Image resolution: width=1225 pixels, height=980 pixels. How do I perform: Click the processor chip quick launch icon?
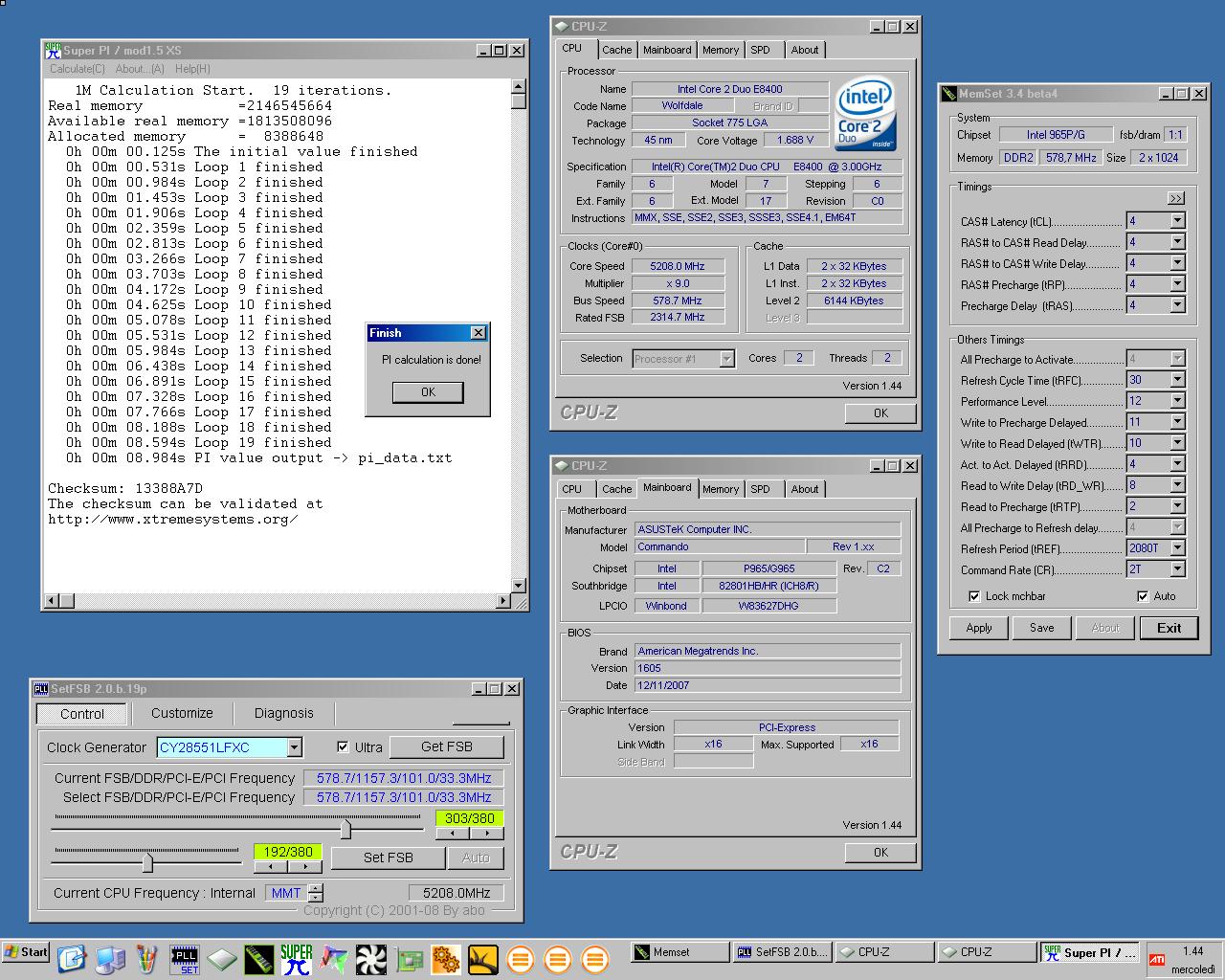tap(222, 959)
